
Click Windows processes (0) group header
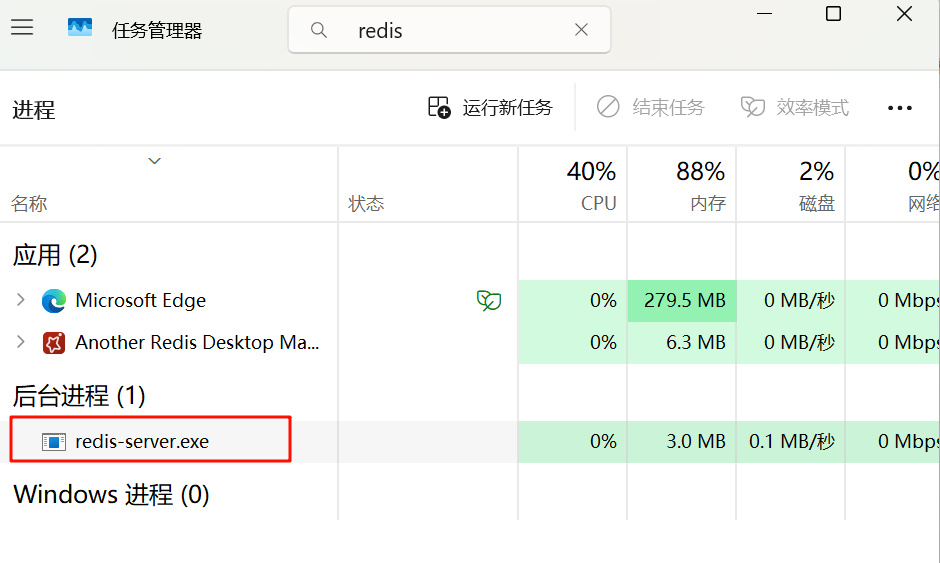tap(112, 495)
